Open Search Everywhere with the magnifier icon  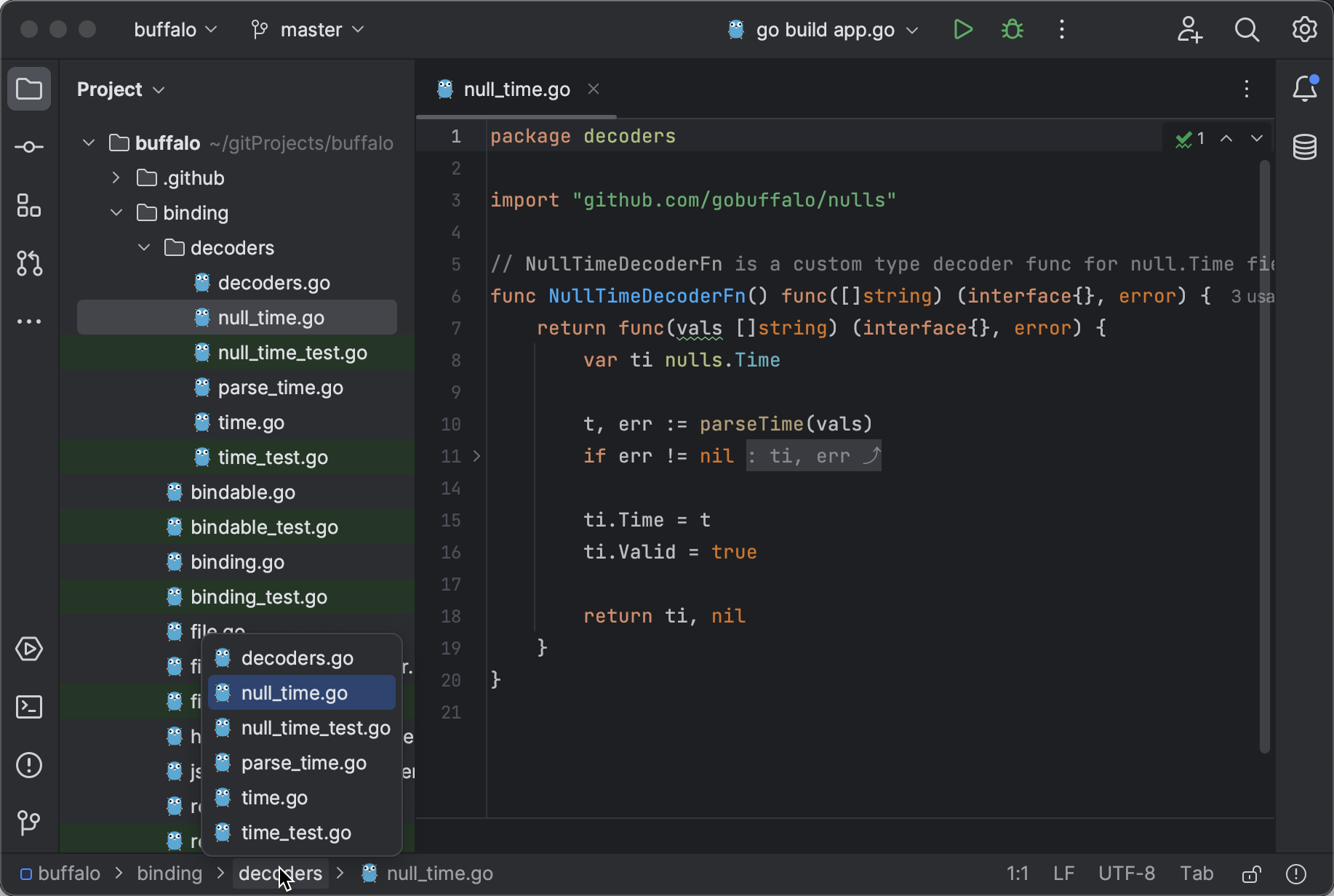(x=1247, y=30)
